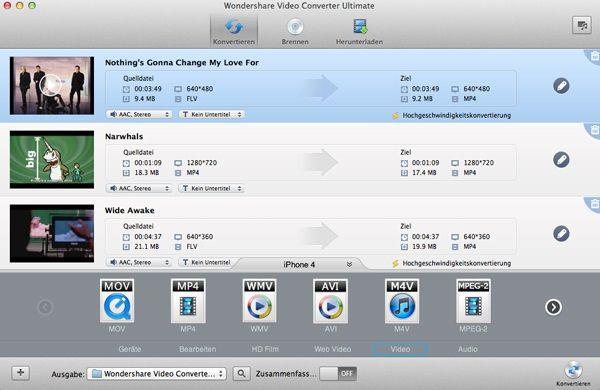The width and height of the screenshot is (600, 390).
Task: Open the Herunterladen tab
Action: [359, 31]
